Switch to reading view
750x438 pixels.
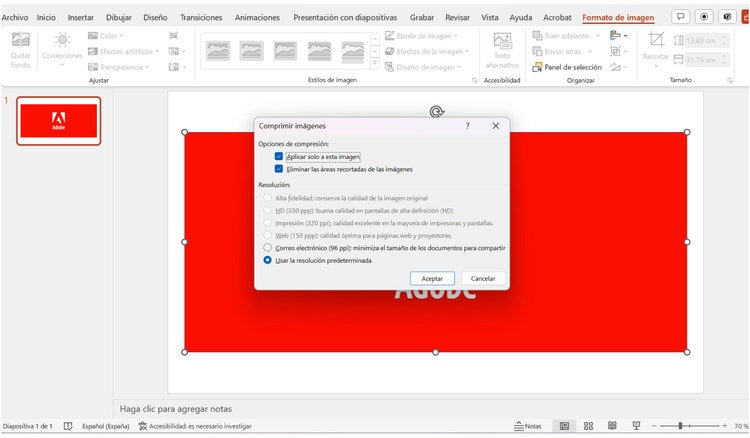pos(612,426)
